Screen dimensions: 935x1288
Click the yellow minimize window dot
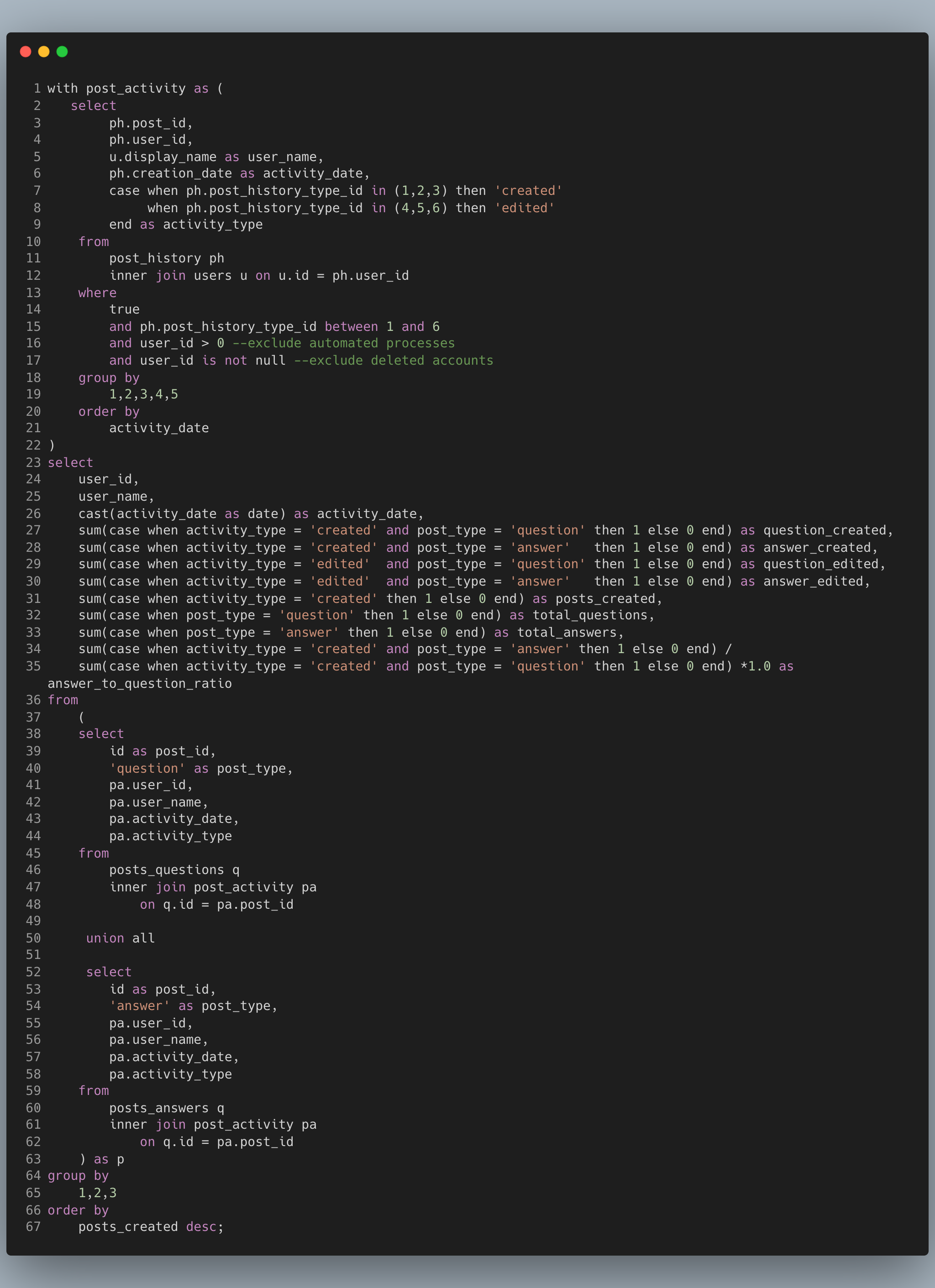44,52
